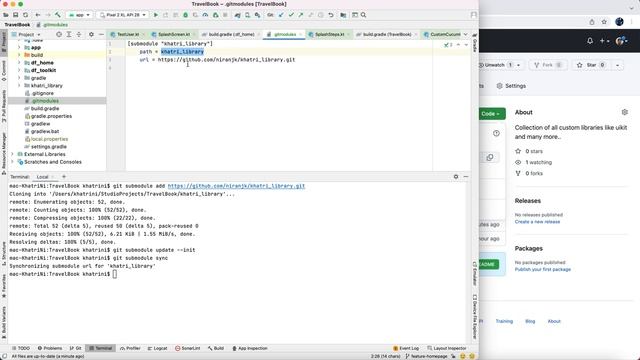Minimize the Terminal panel with minus icon
The width and height of the screenshot is (640, 360).
466,176
